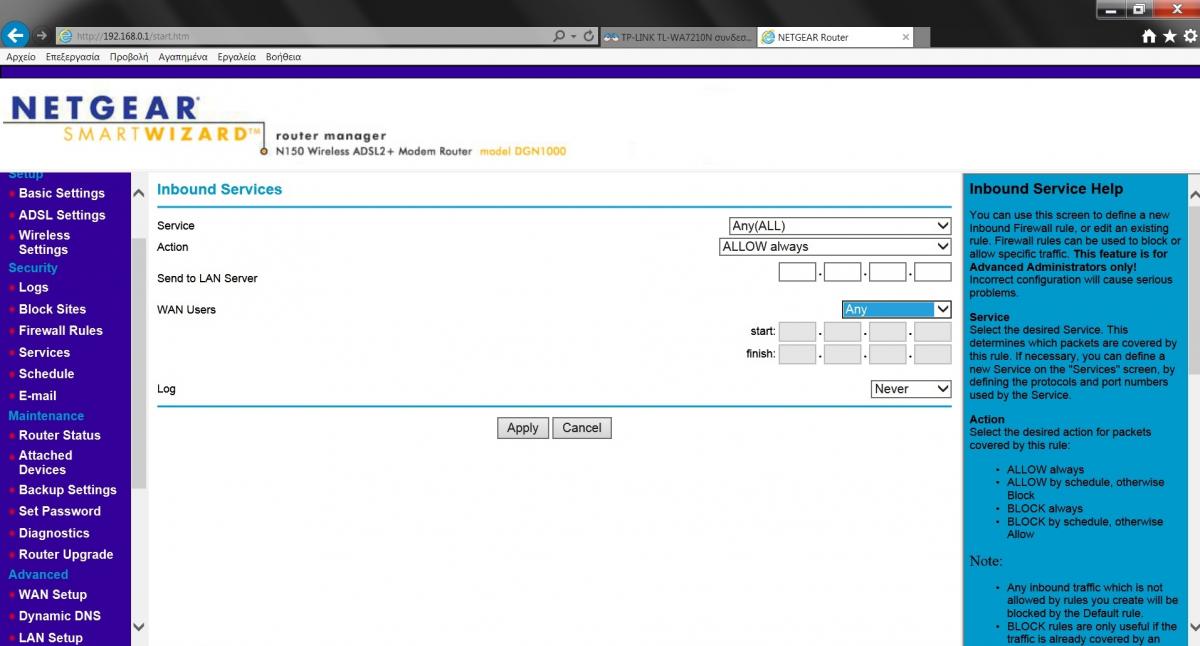Click sidebar scrollbar down arrow
The image size is (1200, 646).
pos(139,628)
